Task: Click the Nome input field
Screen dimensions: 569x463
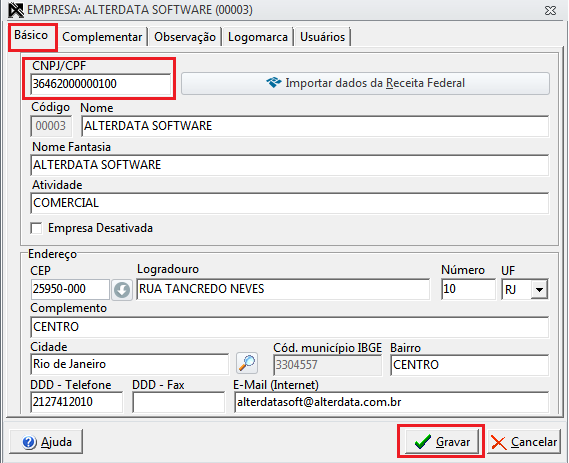Action: click(315, 126)
